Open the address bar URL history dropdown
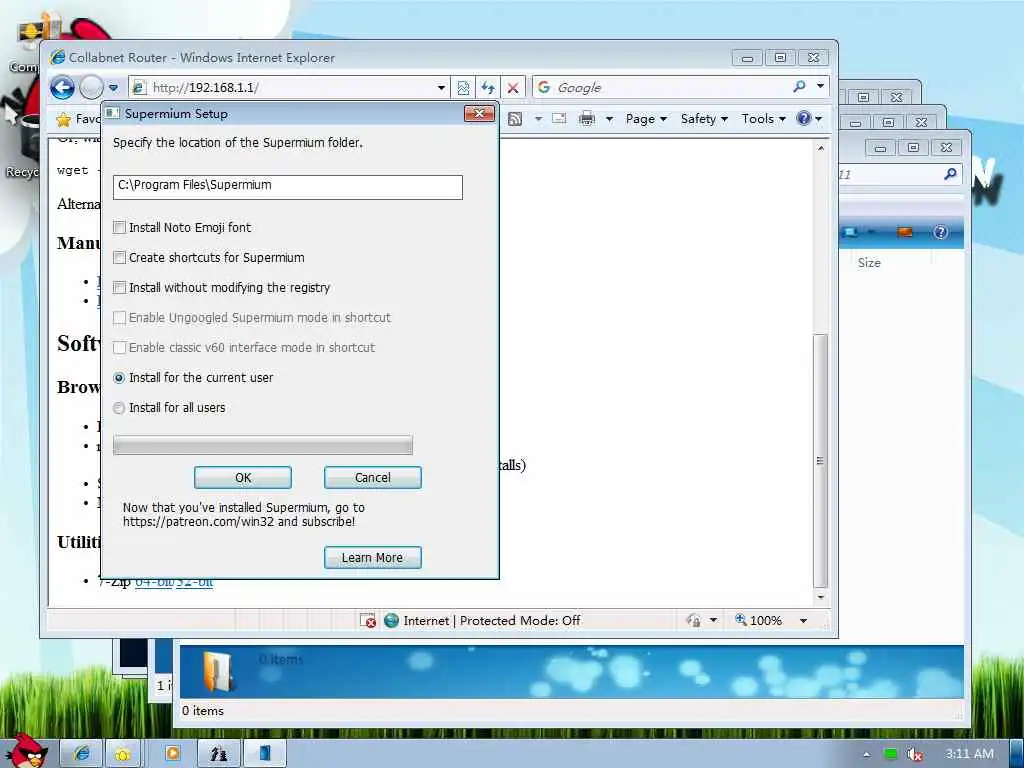This screenshot has width=1024, height=768. (441, 88)
